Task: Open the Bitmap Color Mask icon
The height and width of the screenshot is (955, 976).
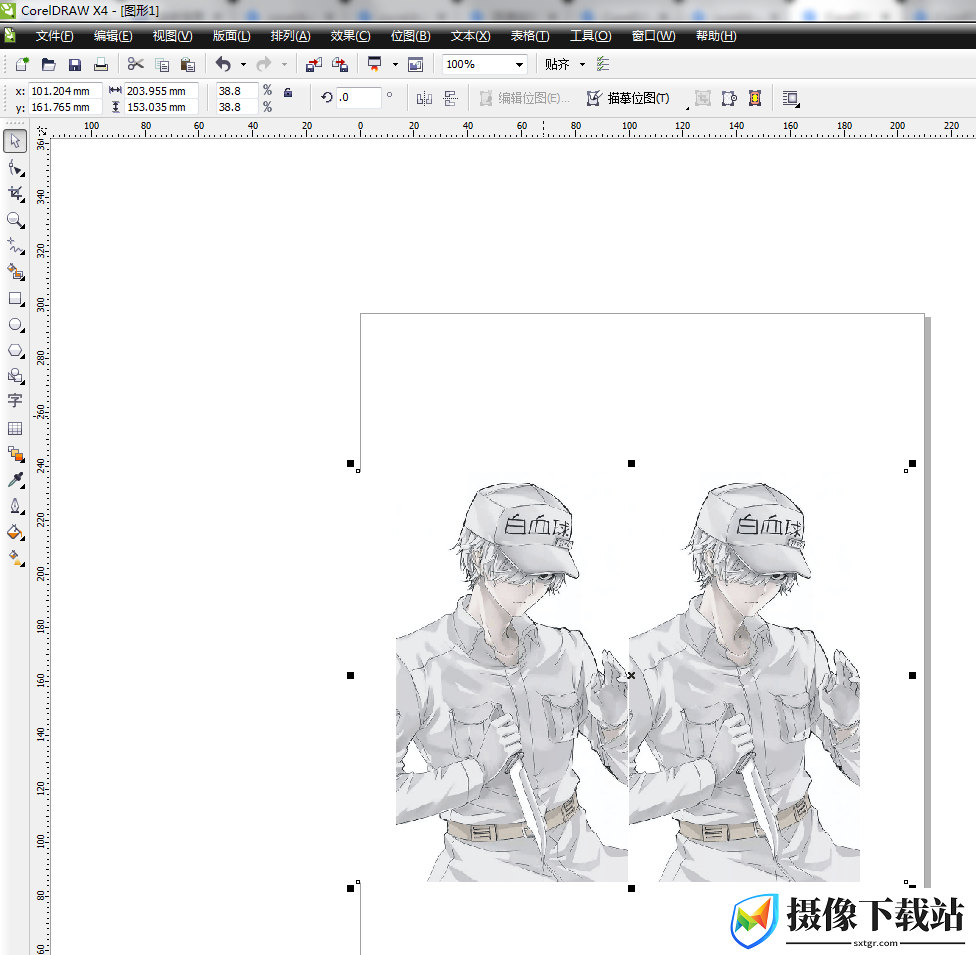Action: click(x=754, y=98)
